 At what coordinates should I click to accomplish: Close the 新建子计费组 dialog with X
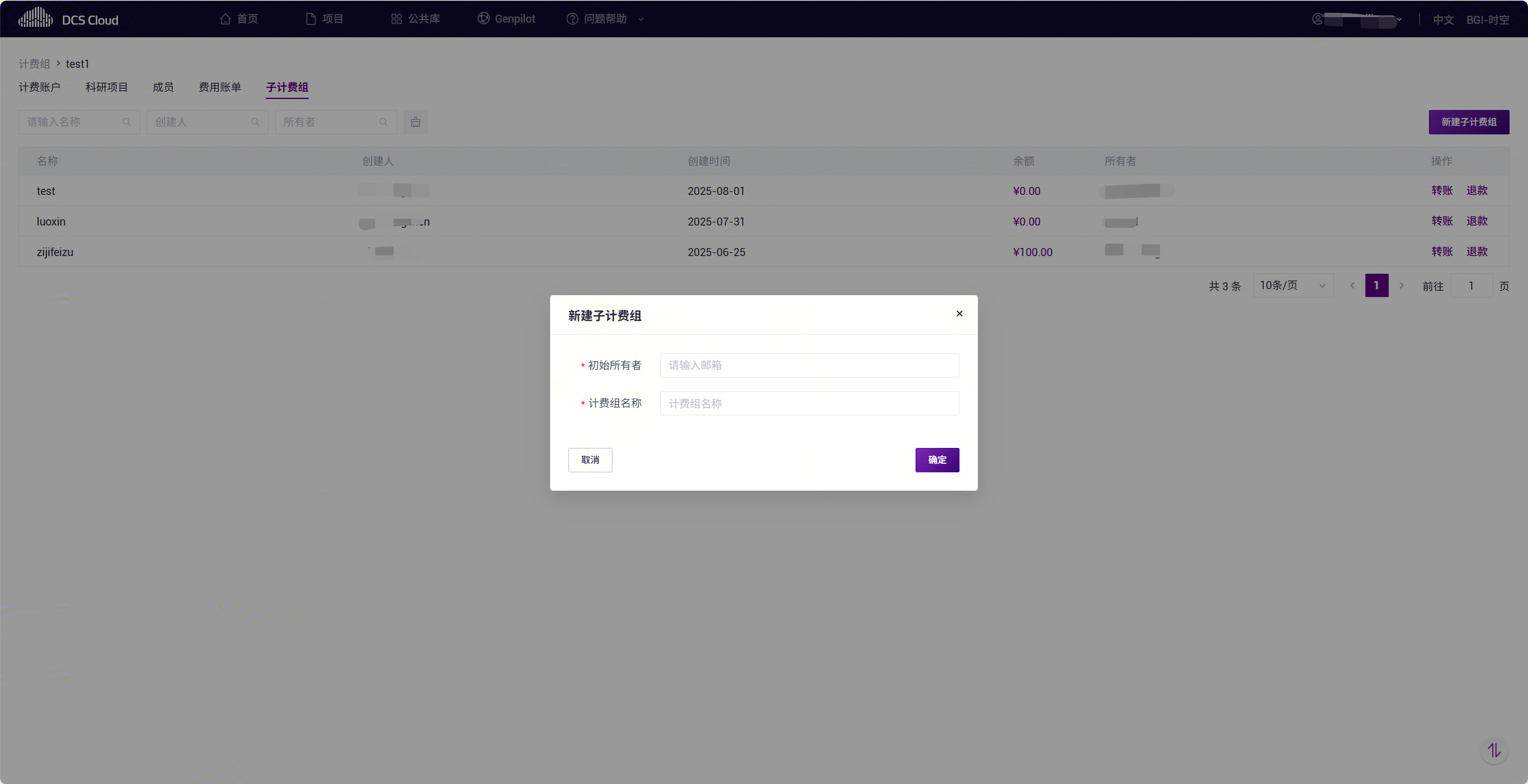coord(959,313)
